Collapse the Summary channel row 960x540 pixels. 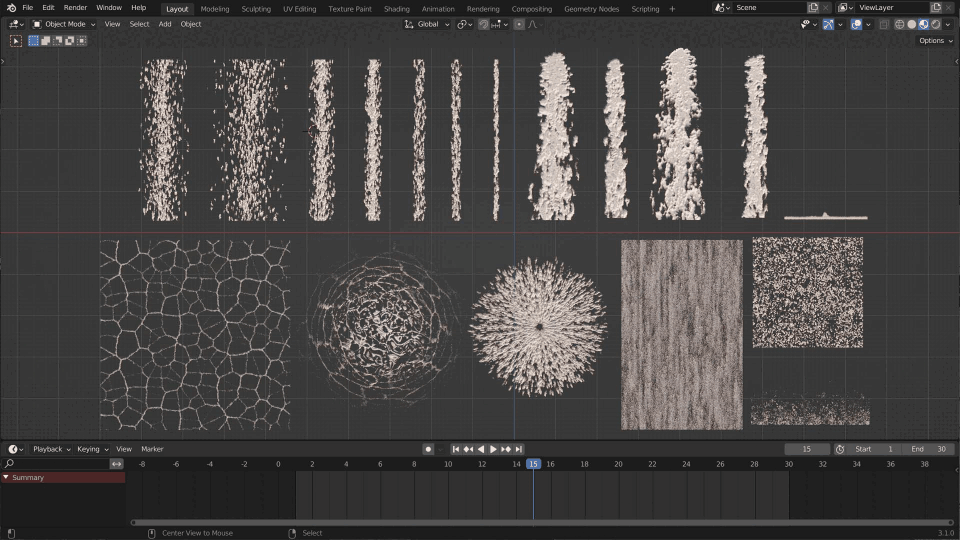coord(6,478)
